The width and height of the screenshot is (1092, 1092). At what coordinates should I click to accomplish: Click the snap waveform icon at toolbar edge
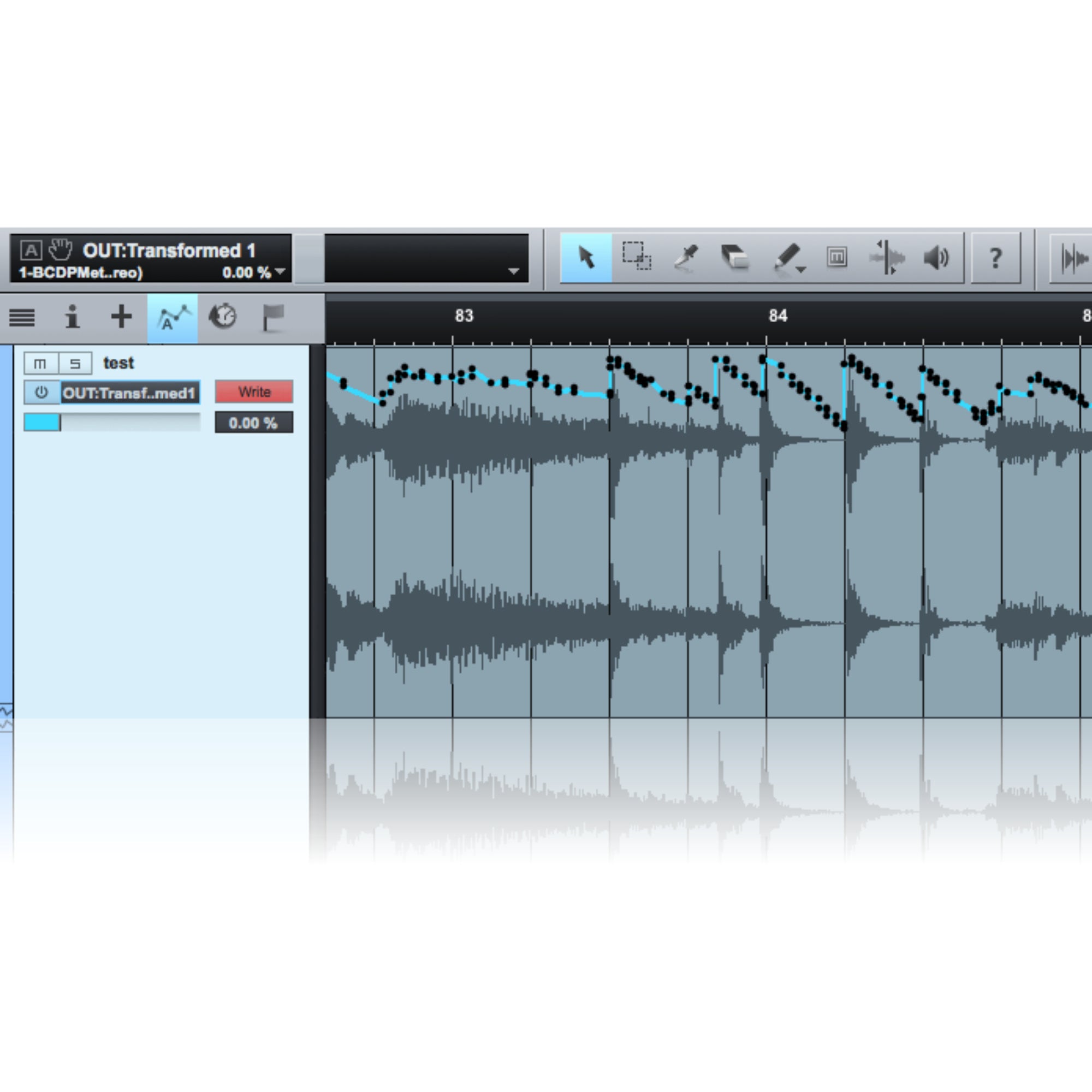click(x=1072, y=258)
